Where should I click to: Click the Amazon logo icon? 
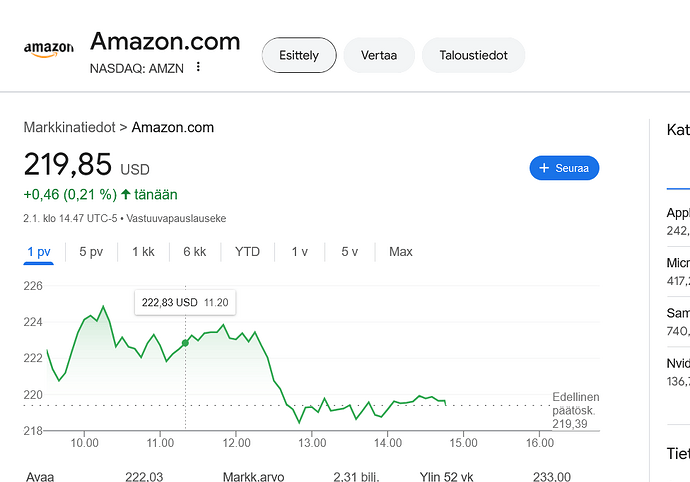tap(48, 50)
